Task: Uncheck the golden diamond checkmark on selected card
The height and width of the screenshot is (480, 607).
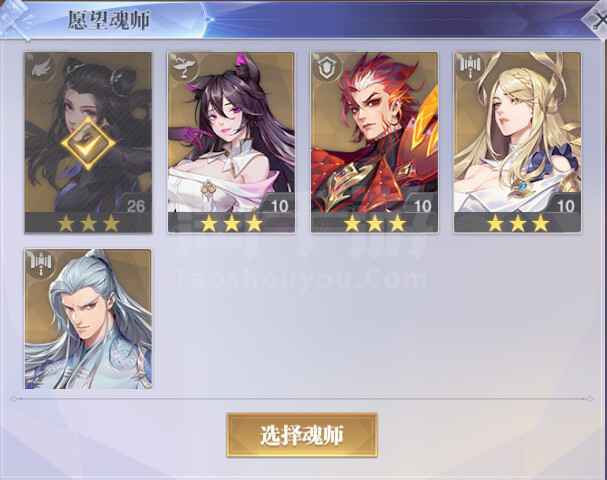Action: click(x=88, y=143)
